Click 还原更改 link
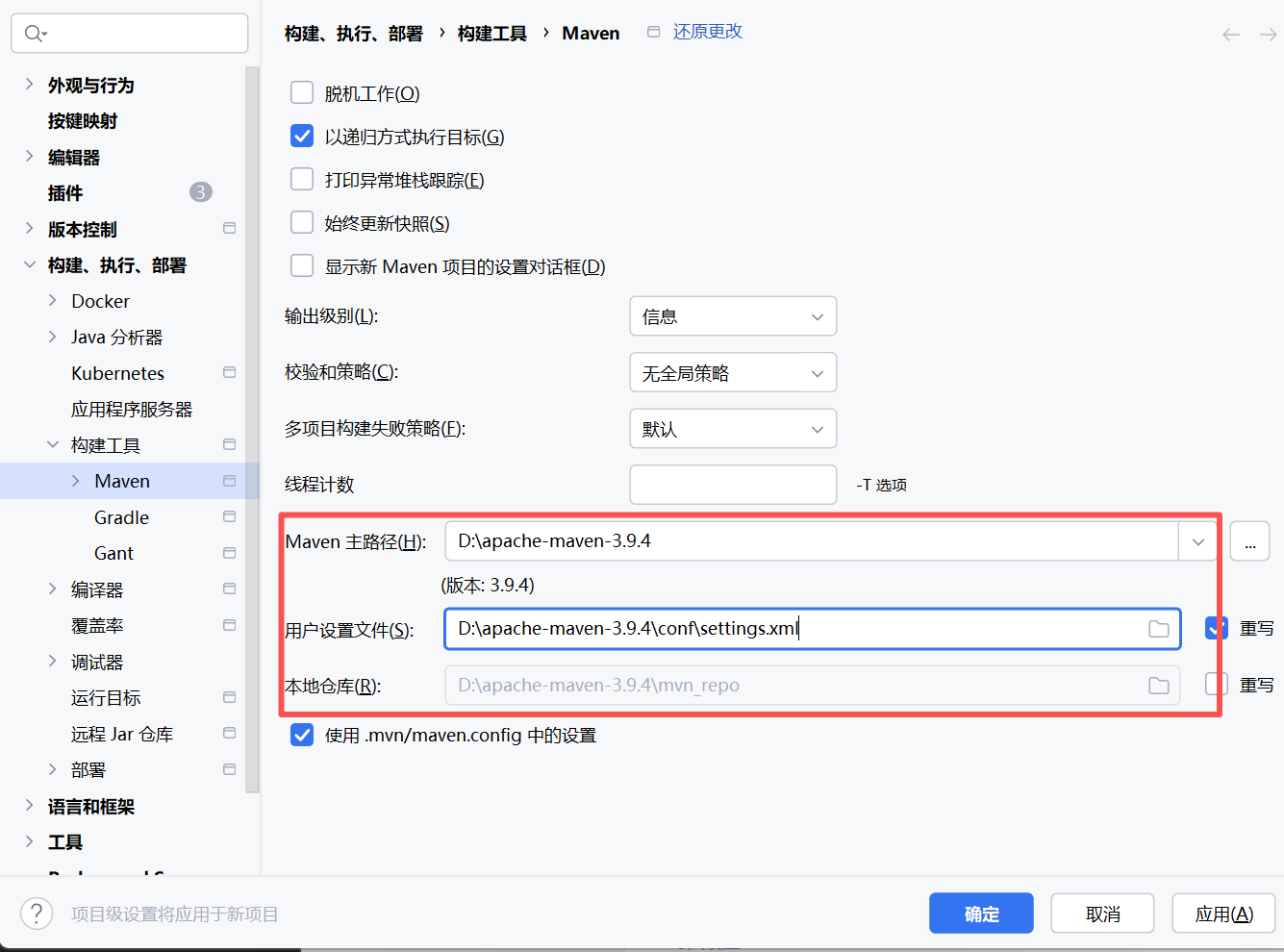The height and width of the screenshot is (952, 1284). (x=708, y=32)
